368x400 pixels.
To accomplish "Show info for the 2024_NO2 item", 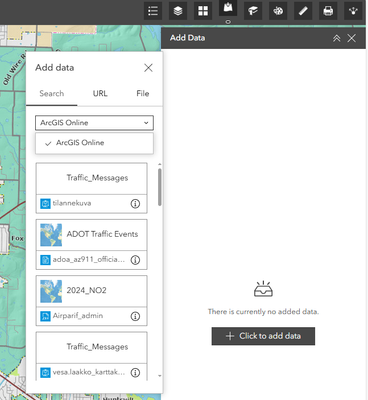I will [x=135, y=316].
